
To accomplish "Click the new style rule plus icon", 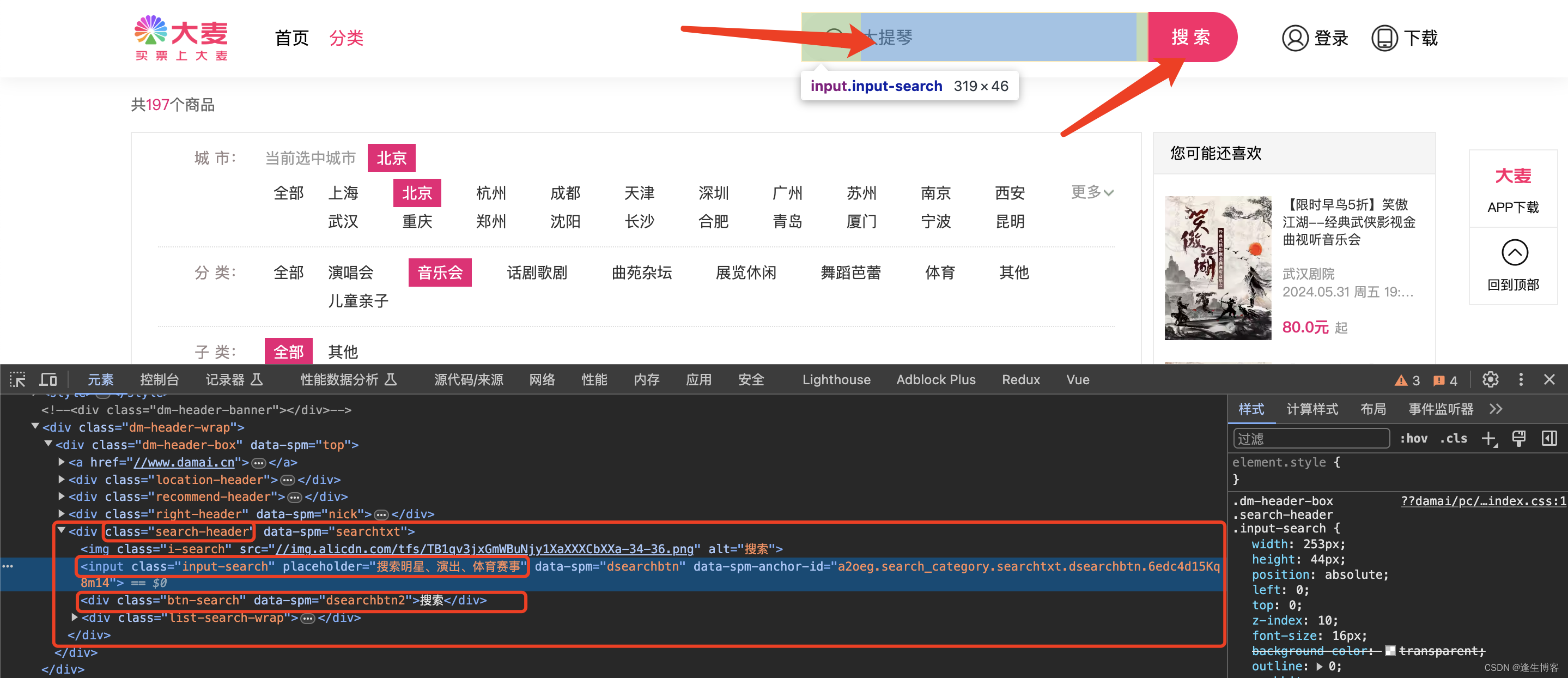I will point(1489,438).
